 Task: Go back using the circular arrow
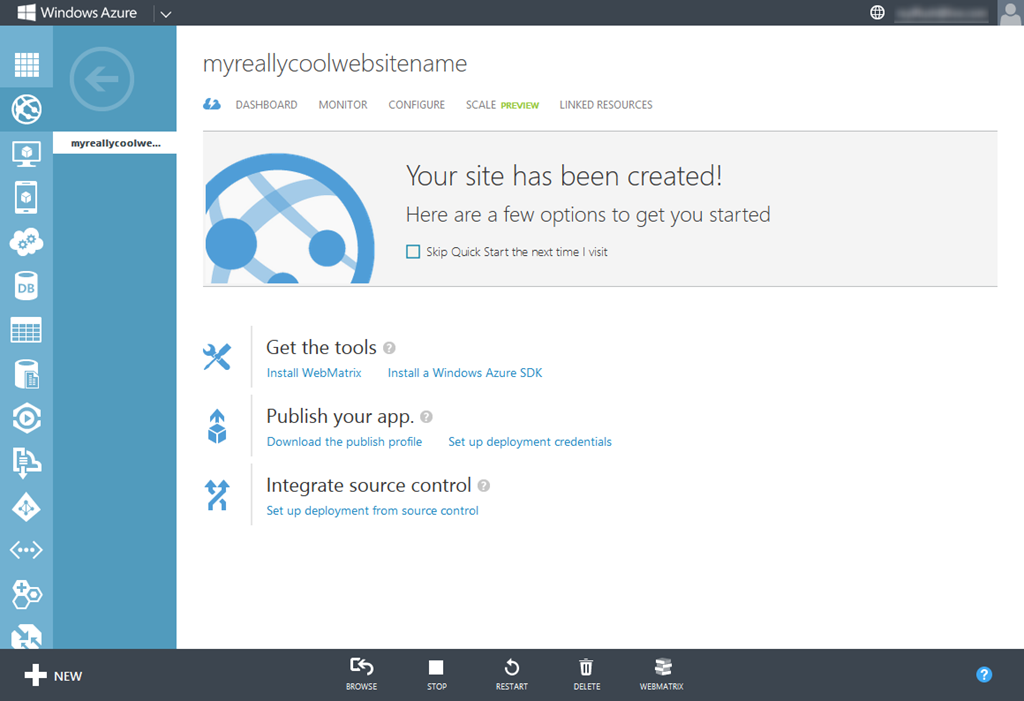102,79
